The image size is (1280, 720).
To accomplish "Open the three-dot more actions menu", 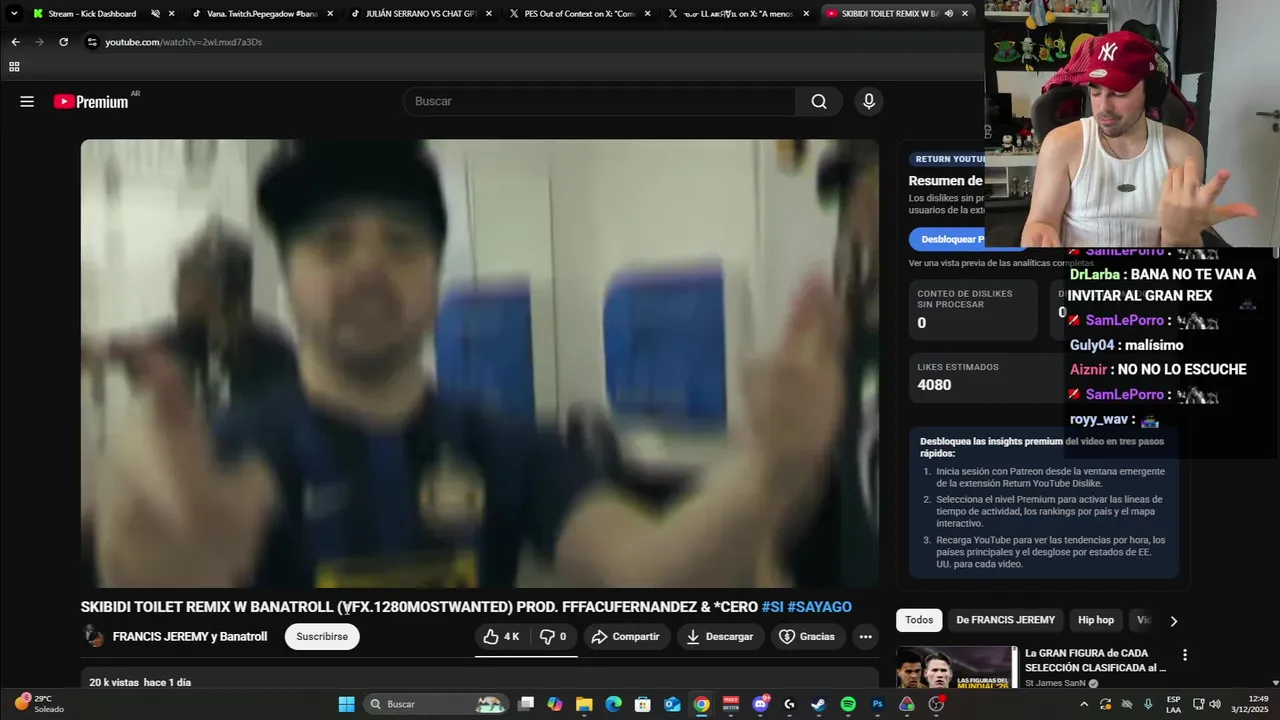I will (x=866, y=636).
